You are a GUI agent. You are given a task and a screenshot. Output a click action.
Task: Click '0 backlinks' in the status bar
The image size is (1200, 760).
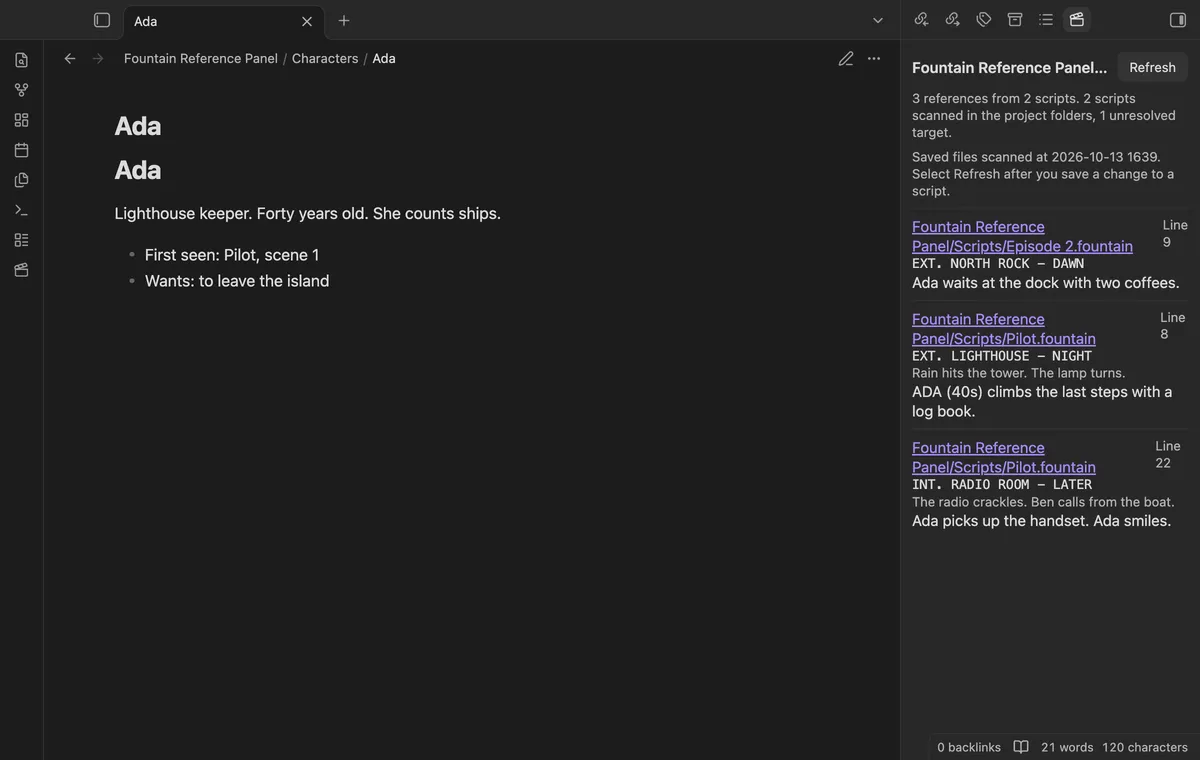pyautogui.click(x=969, y=747)
